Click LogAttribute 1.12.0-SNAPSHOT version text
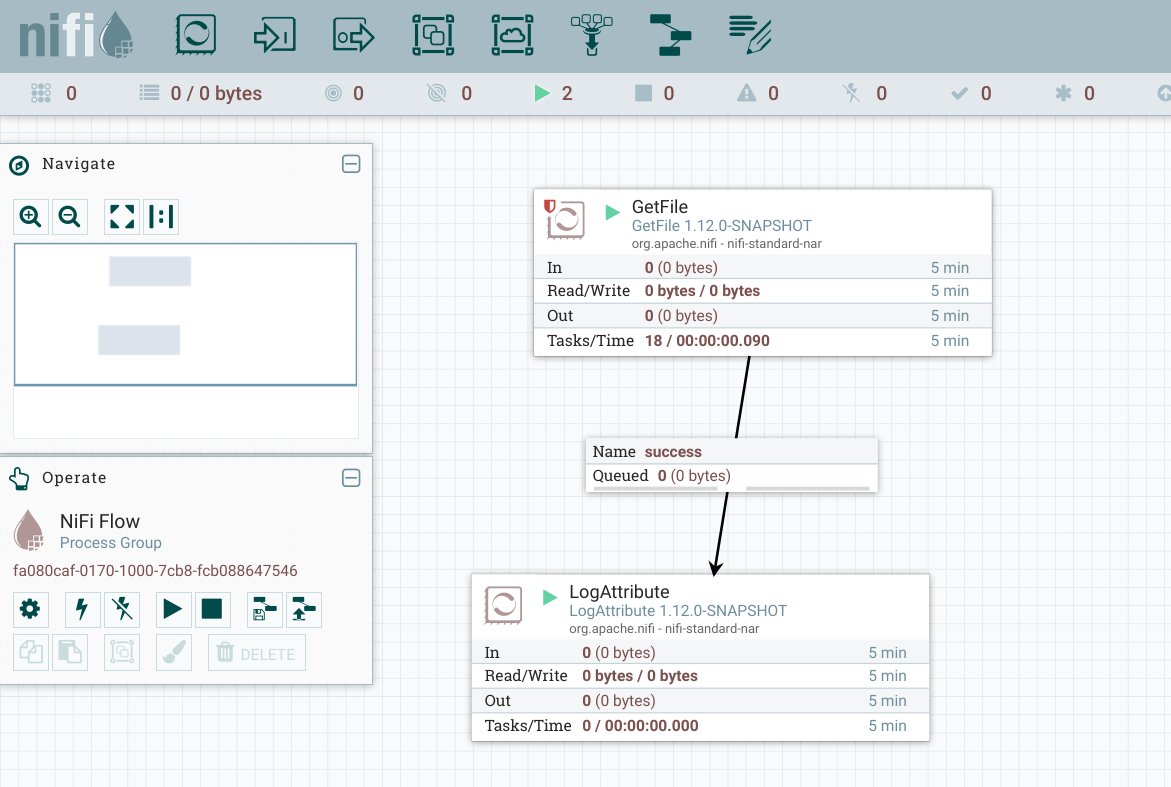Image resolution: width=1171 pixels, height=787 pixels. [678, 611]
